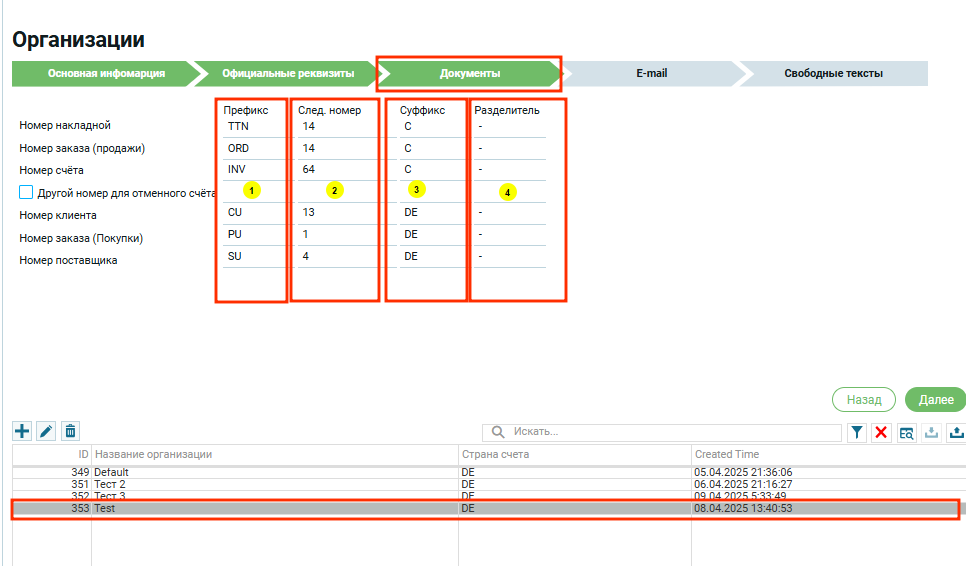Click the red X clear filter icon

[881, 432]
